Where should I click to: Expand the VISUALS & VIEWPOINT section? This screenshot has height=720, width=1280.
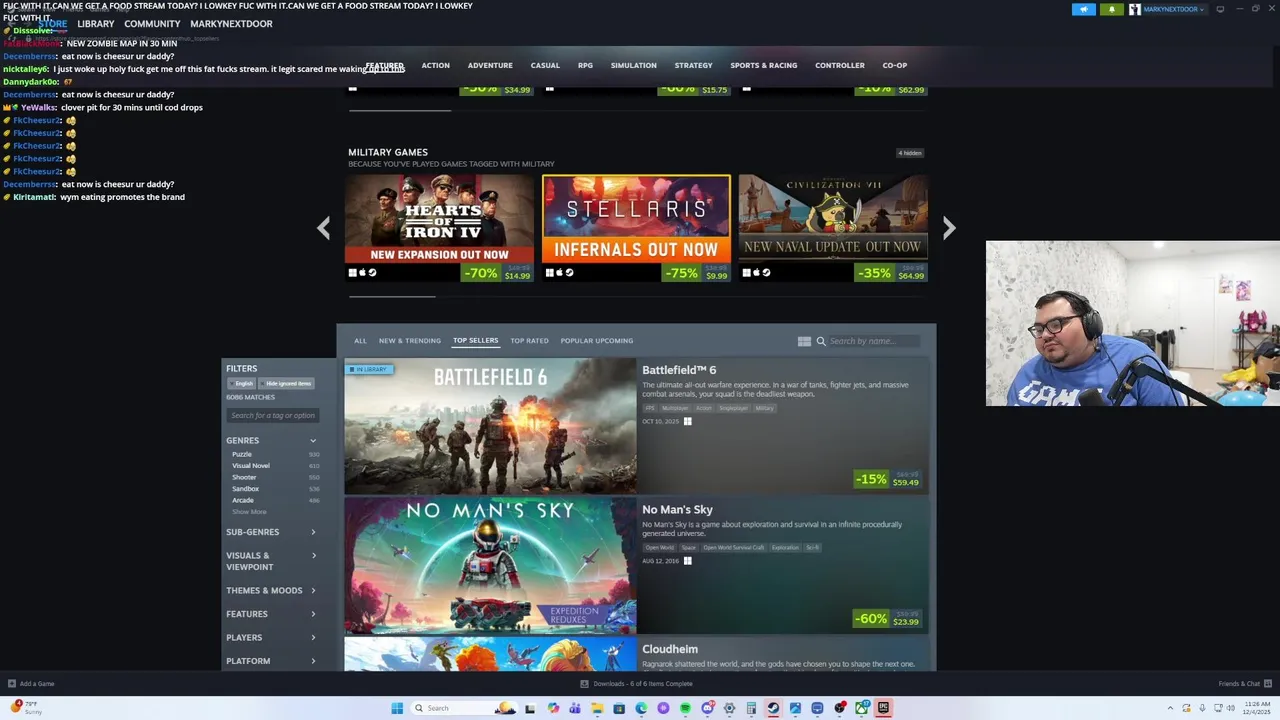coord(271,561)
